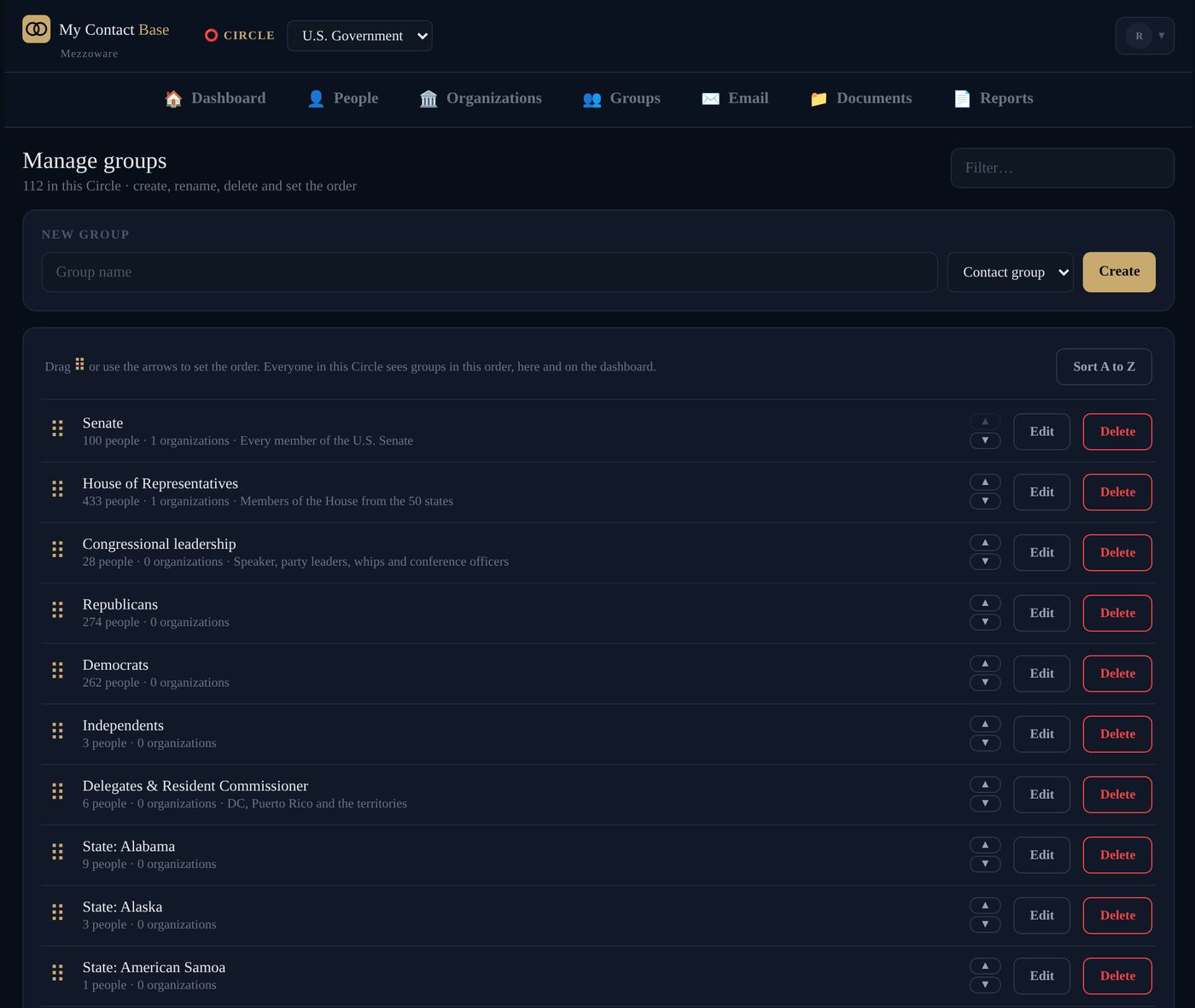1195x1008 pixels.
Task: Switch to Organizations tab
Action: pos(481,99)
